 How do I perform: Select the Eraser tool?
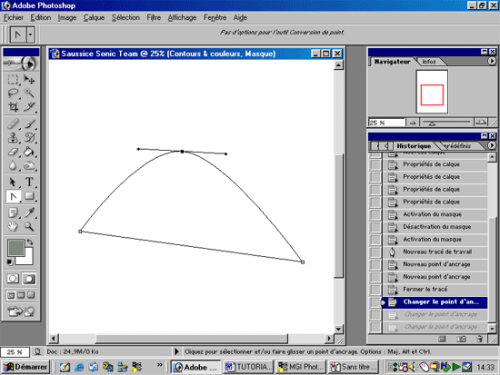(13, 152)
